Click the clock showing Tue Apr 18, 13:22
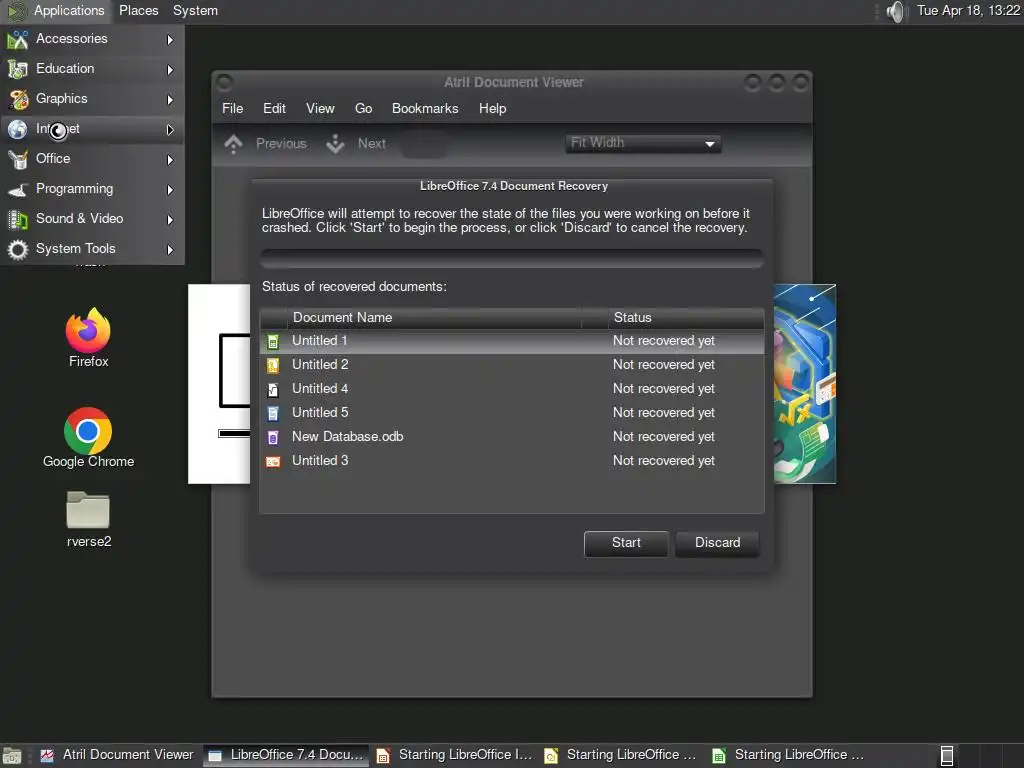 click(x=968, y=11)
